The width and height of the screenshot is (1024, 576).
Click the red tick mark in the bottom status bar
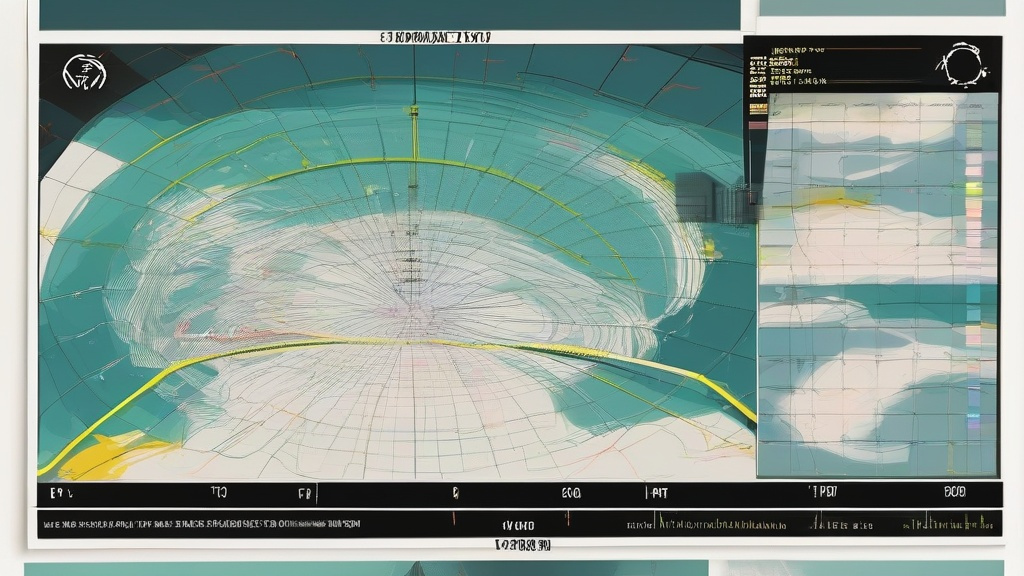[453, 519]
